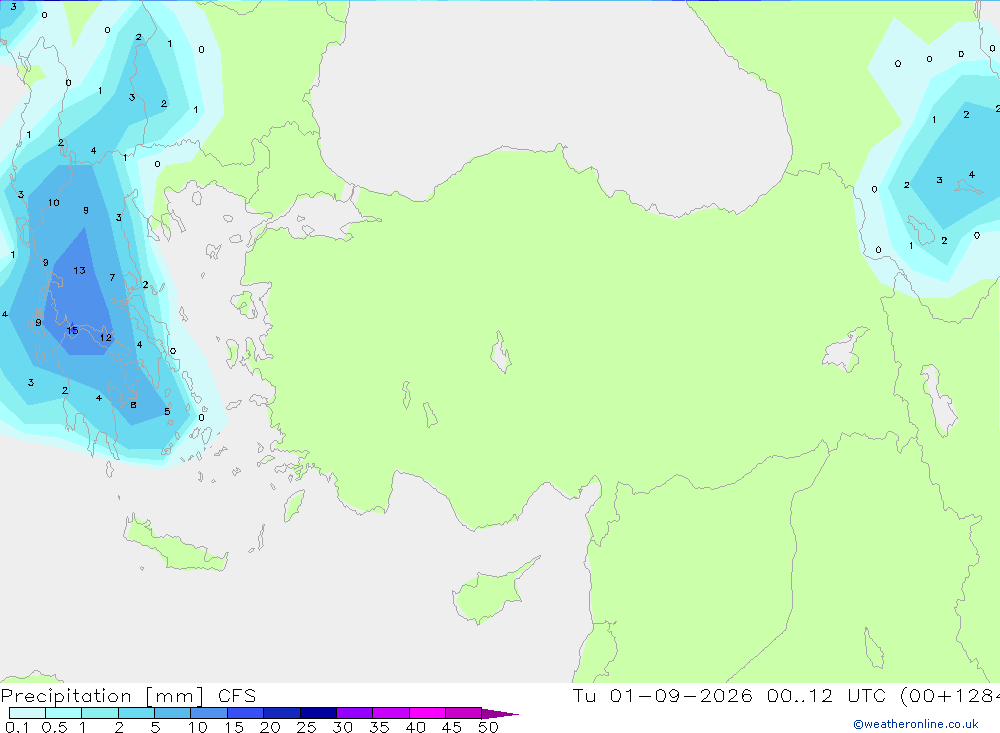Select the 2–5 mm legend swatch
1000x733 pixels.
(136, 713)
